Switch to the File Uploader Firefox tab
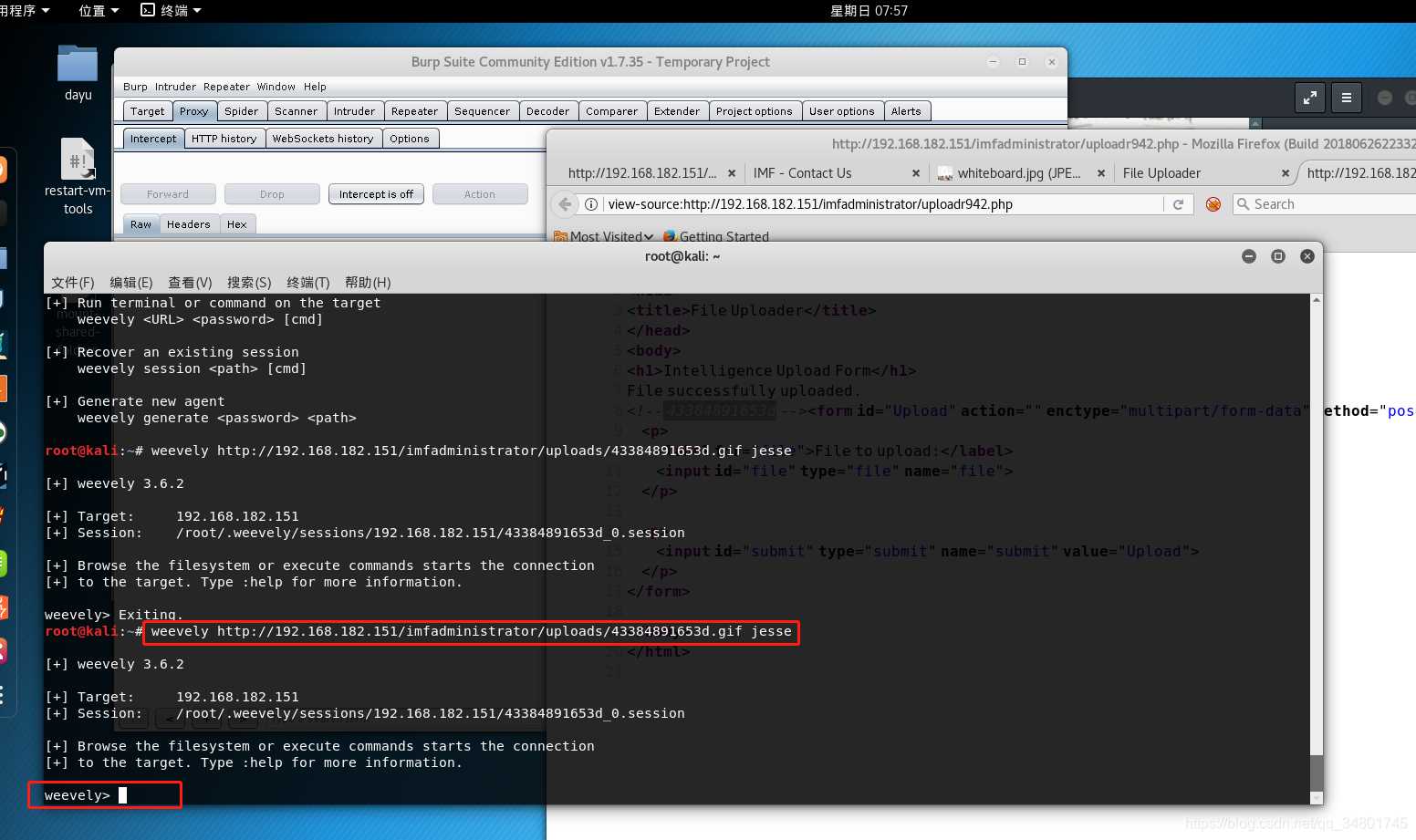This screenshot has height=840, width=1416. point(1205,173)
